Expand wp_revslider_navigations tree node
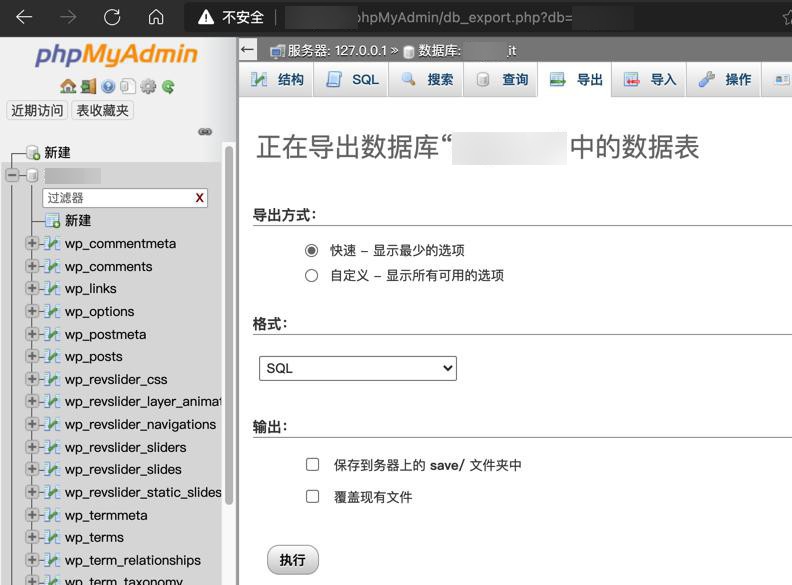792x585 pixels. (x=32, y=424)
